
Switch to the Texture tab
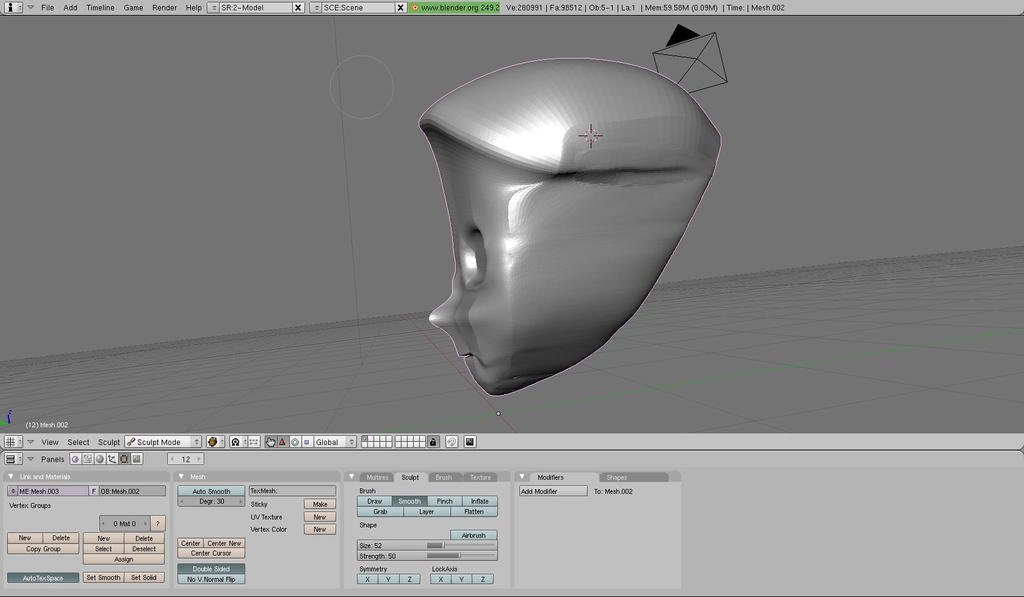pos(480,477)
